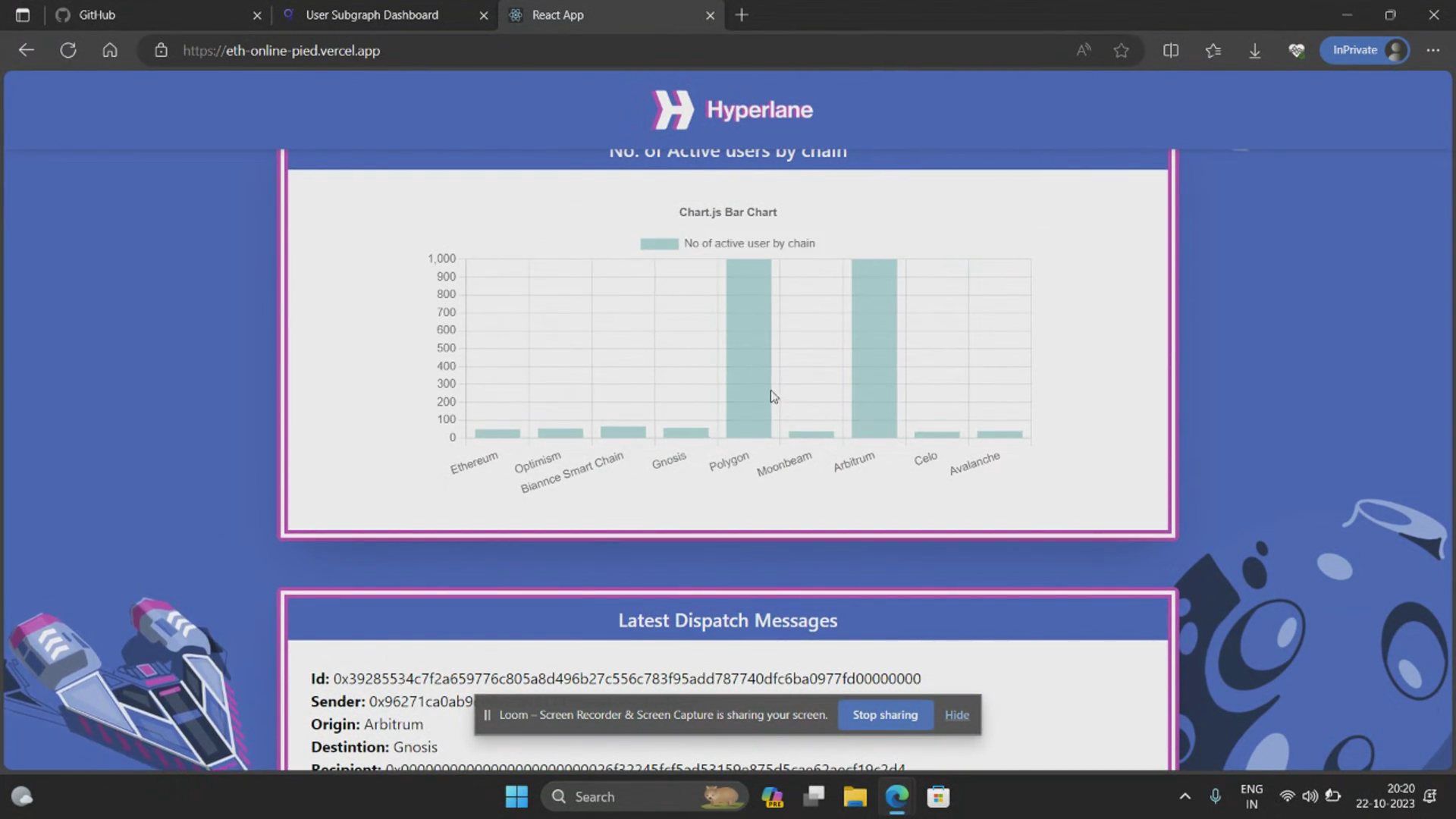Viewport: 1456px width, 819px height.
Task: Click the address bar URL
Action: pyautogui.click(x=281, y=51)
